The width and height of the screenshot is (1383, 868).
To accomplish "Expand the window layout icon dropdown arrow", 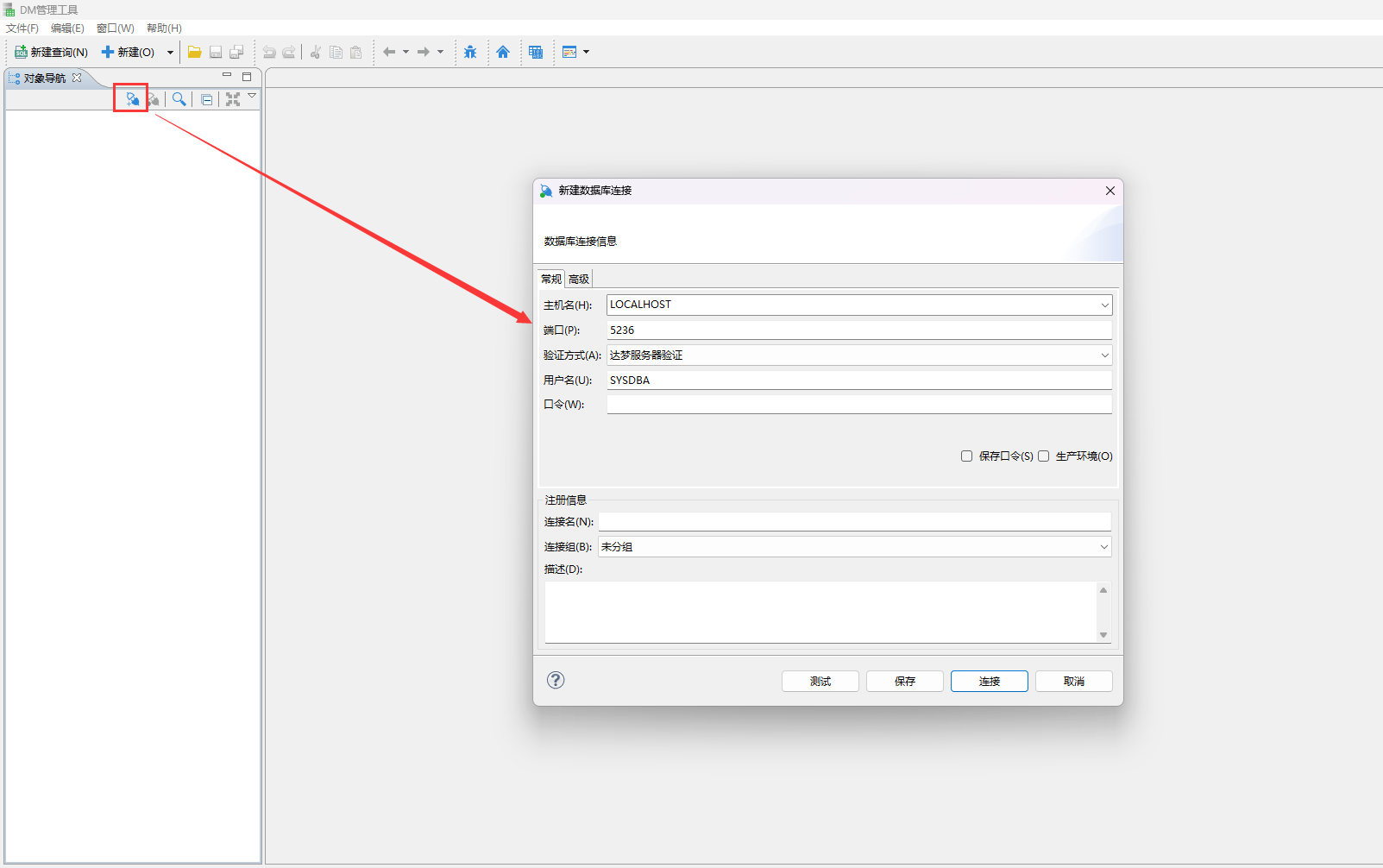I will click(587, 52).
